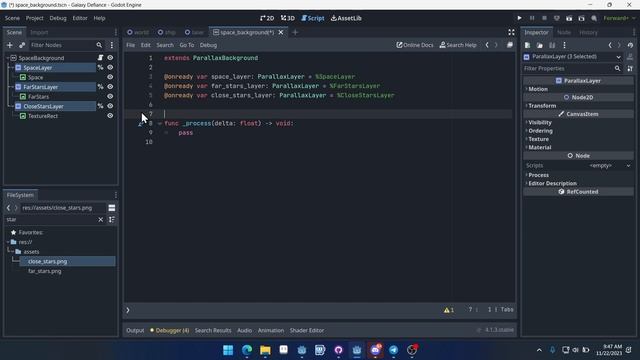Switch to the Node dock tab
Viewport: 640px width, 360px height.
tap(564, 32)
